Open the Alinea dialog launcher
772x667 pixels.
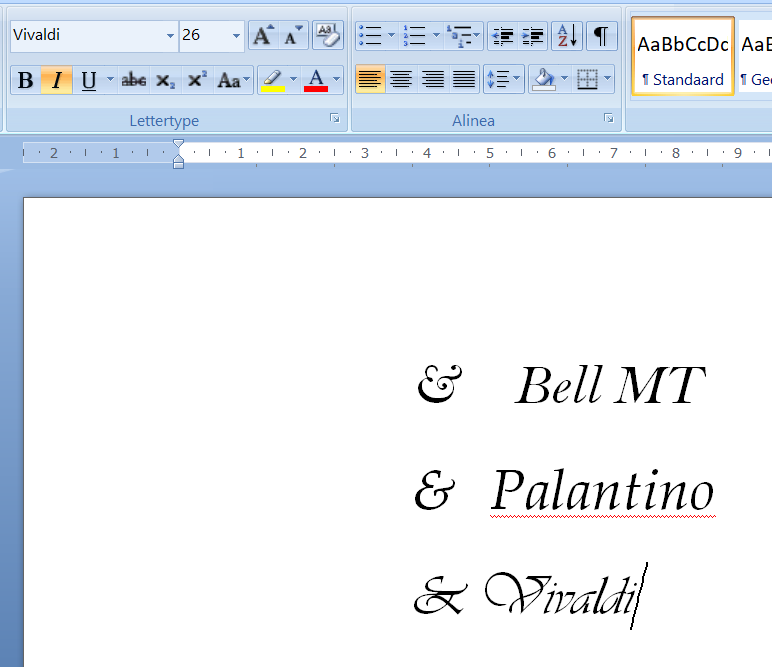tap(608, 119)
